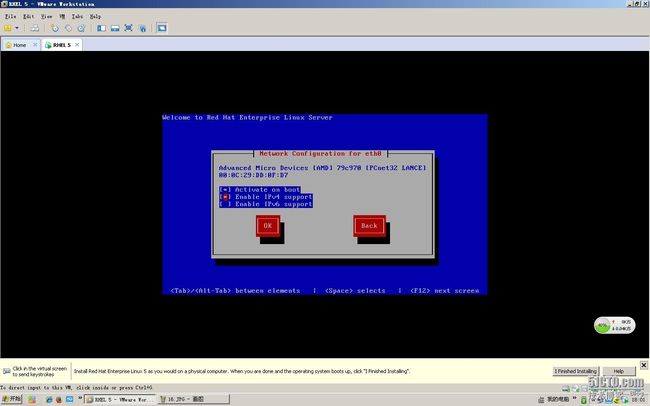
Task: Click the Advanced Micro Devices adapter text
Action: coord(323,168)
